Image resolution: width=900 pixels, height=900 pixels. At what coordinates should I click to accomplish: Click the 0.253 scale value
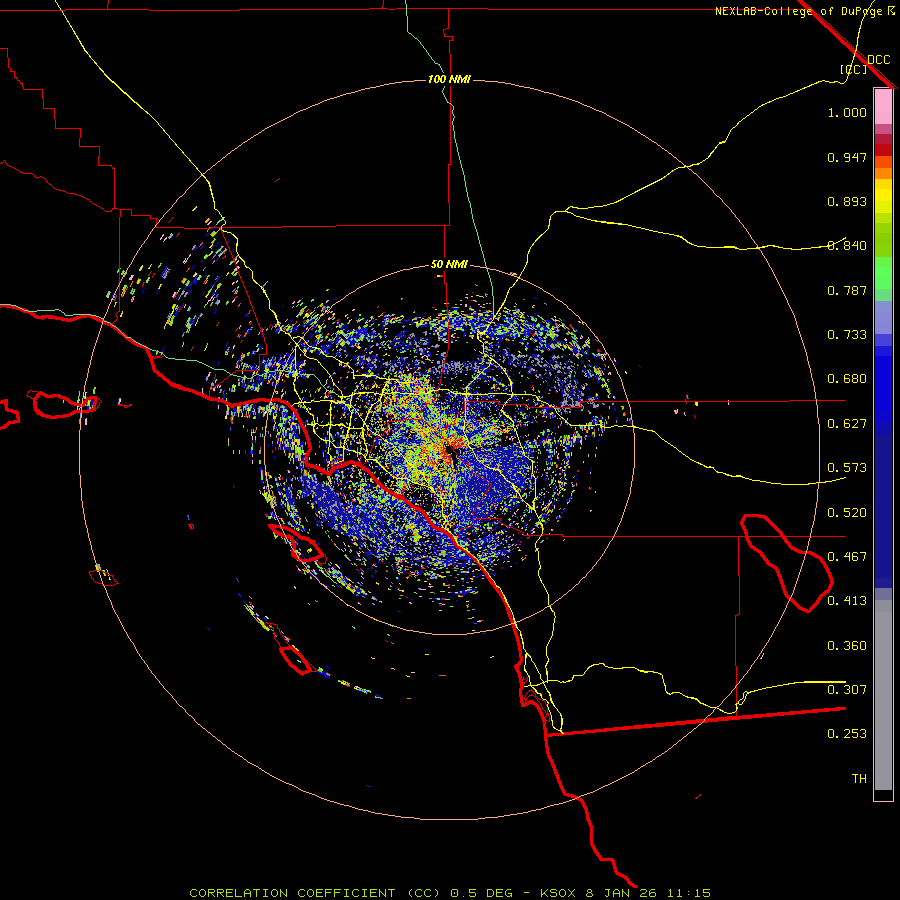(847, 734)
